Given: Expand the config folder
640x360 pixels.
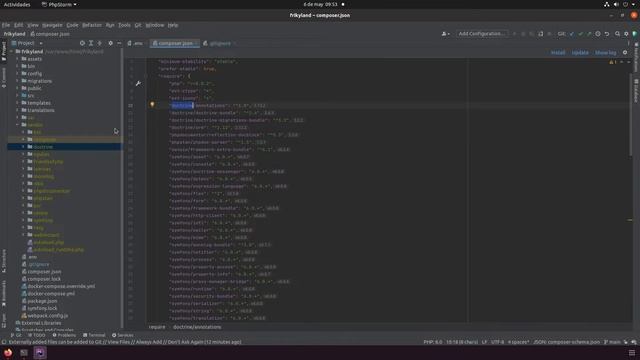Looking at the screenshot, I should click(x=18, y=73).
